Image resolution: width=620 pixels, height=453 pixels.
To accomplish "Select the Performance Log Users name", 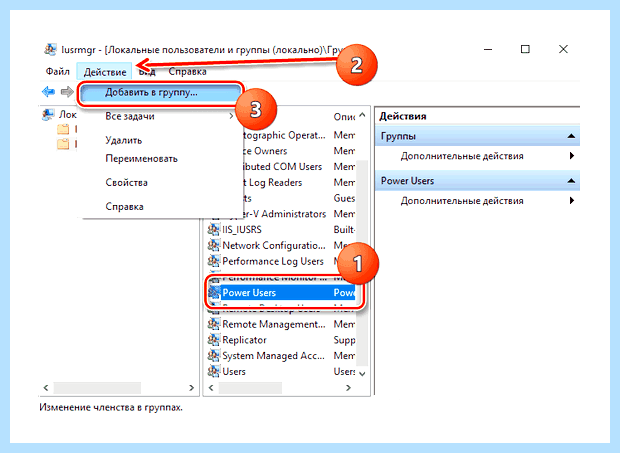I will [273, 261].
